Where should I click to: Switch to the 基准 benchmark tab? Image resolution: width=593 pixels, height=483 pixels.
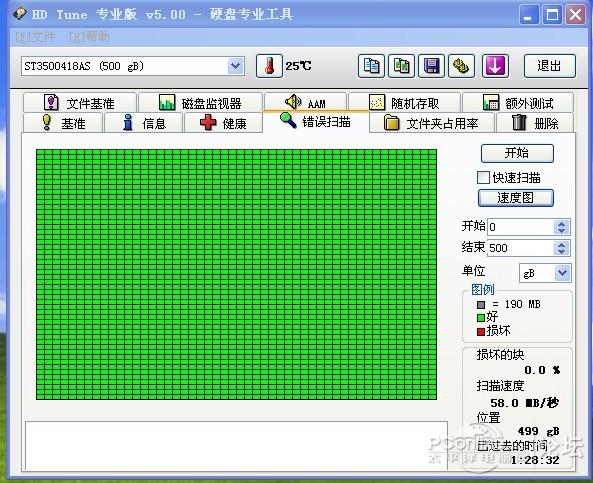click(63, 123)
